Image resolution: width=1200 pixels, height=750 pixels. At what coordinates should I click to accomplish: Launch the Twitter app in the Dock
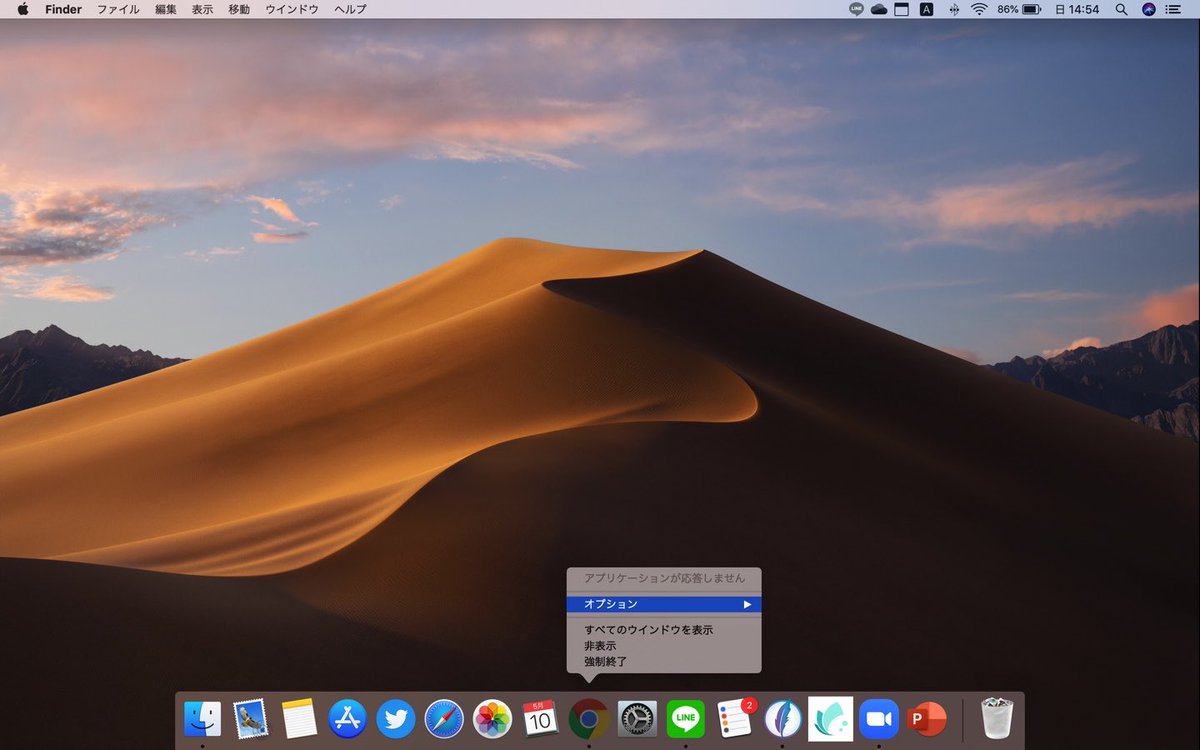point(396,718)
